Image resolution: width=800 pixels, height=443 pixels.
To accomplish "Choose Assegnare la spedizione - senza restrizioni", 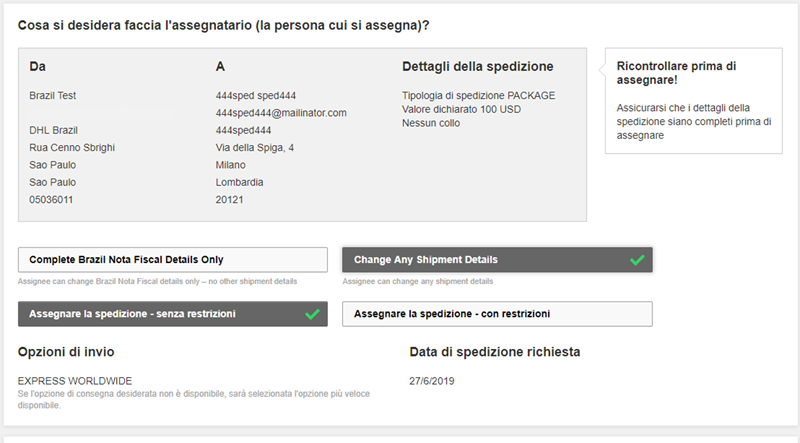I will tap(172, 314).
